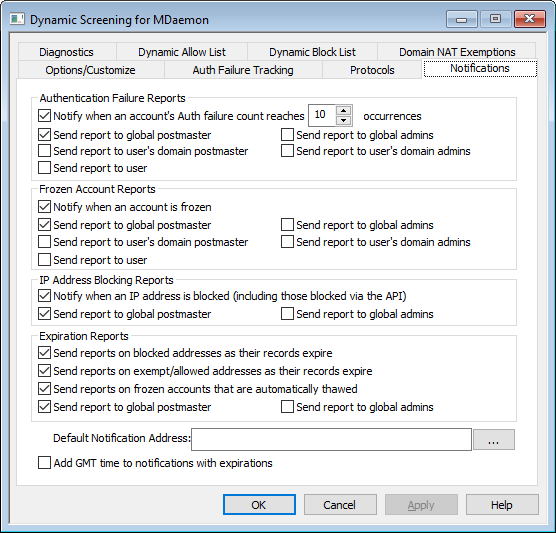Go to the Domain NAT Exemptions tab
This screenshot has height=533, width=556.
(x=457, y=52)
